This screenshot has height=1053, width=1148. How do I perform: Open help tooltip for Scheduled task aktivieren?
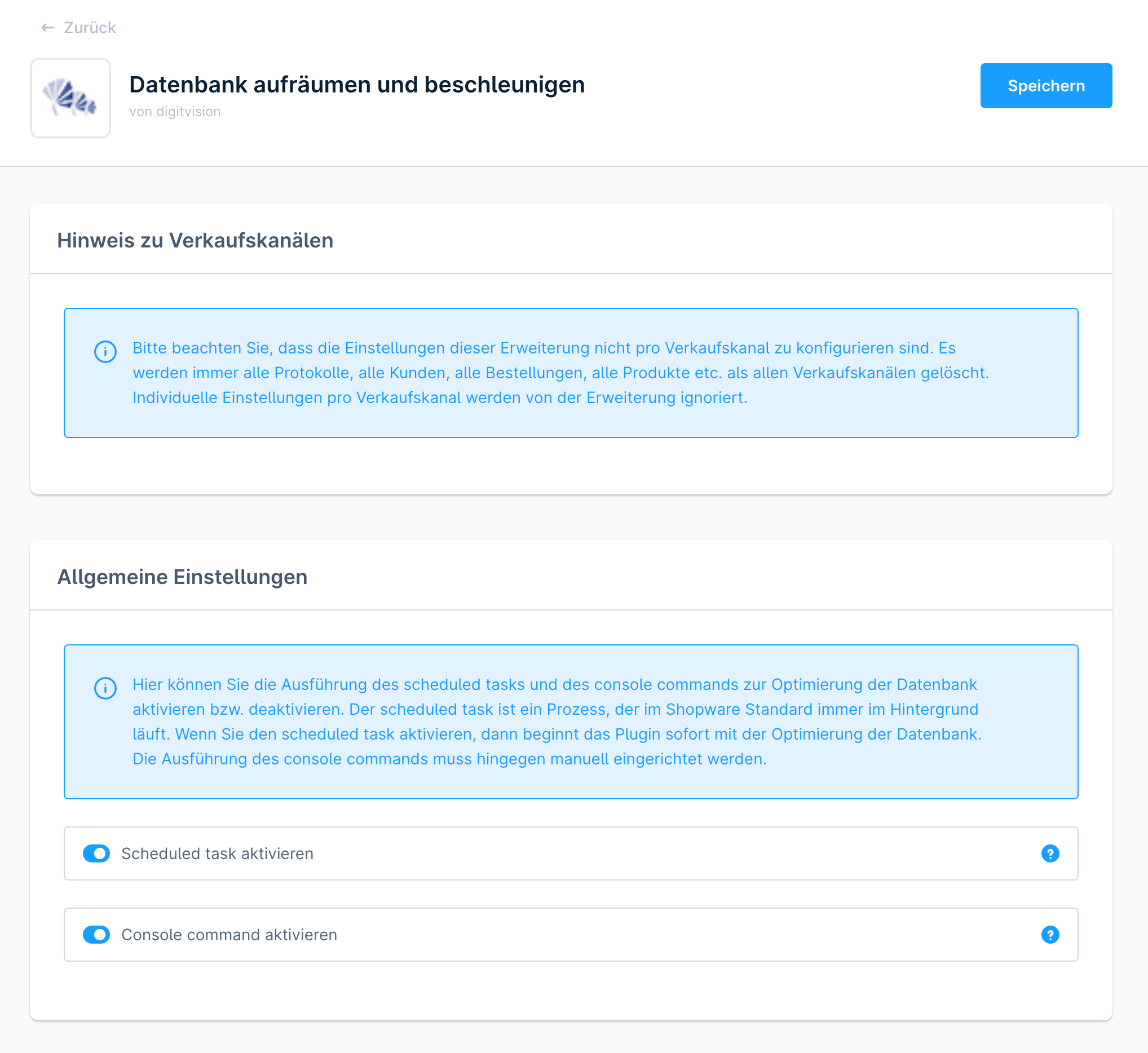pos(1050,853)
